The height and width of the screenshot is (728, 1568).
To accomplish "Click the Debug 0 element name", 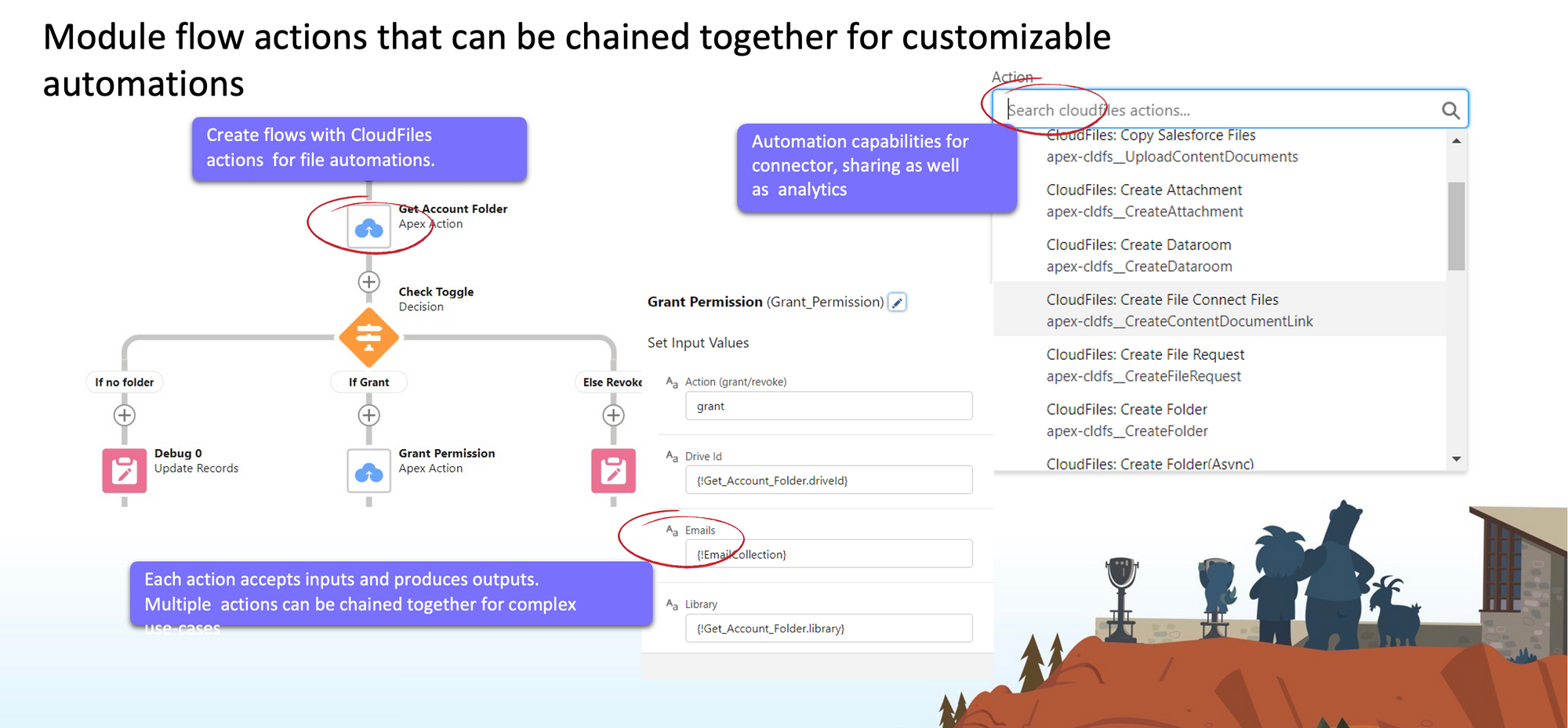I will click(178, 454).
